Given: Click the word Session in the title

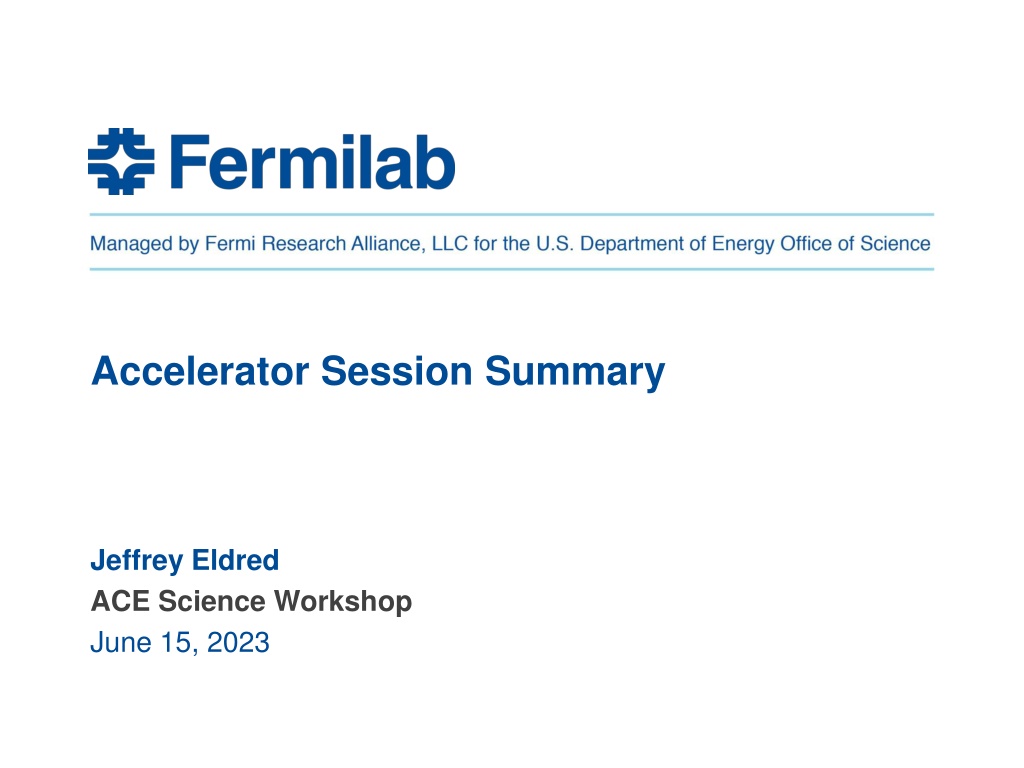Looking at the screenshot, I should click(x=396, y=371).
